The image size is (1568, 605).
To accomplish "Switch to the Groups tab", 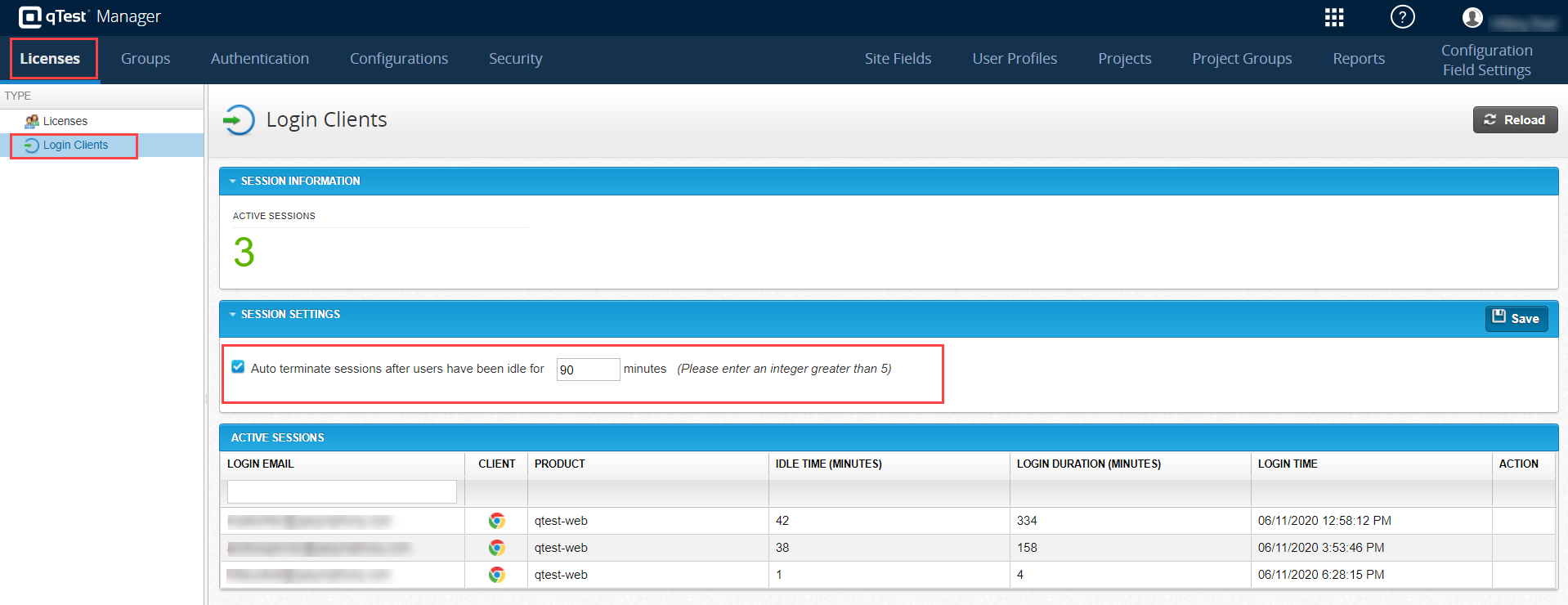I will coord(146,59).
